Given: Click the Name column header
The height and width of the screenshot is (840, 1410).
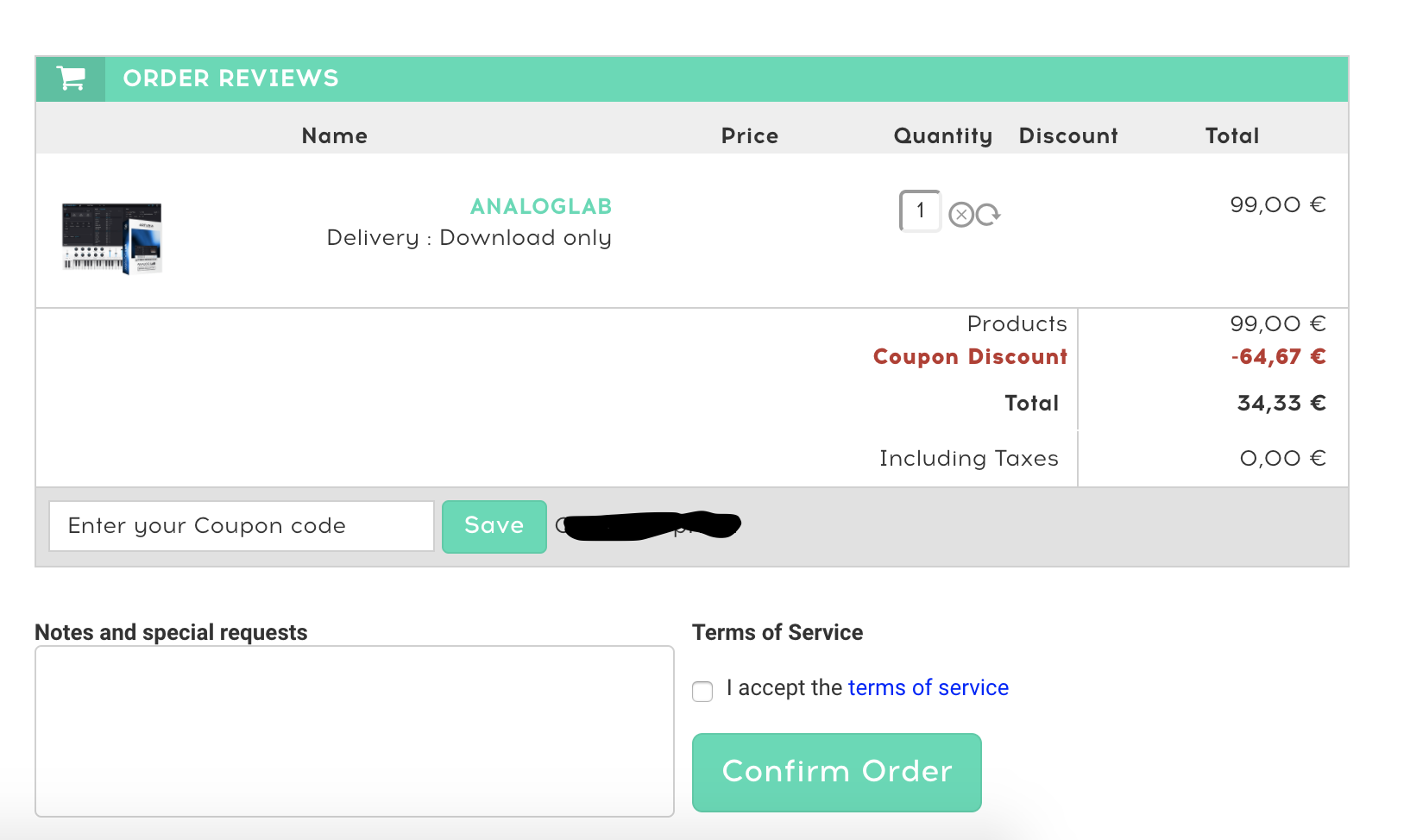Looking at the screenshot, I should point(335,135).
